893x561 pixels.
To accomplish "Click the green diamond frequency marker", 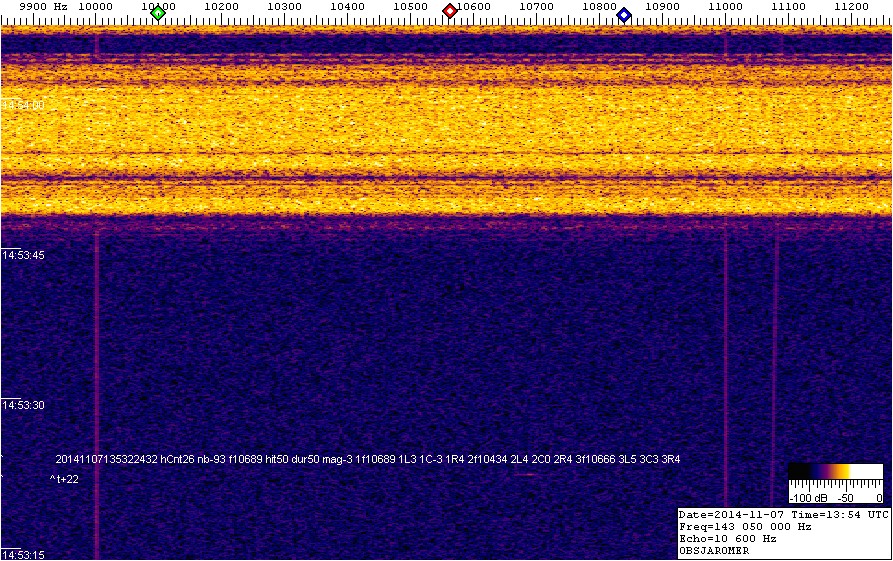I will (157, 12).
